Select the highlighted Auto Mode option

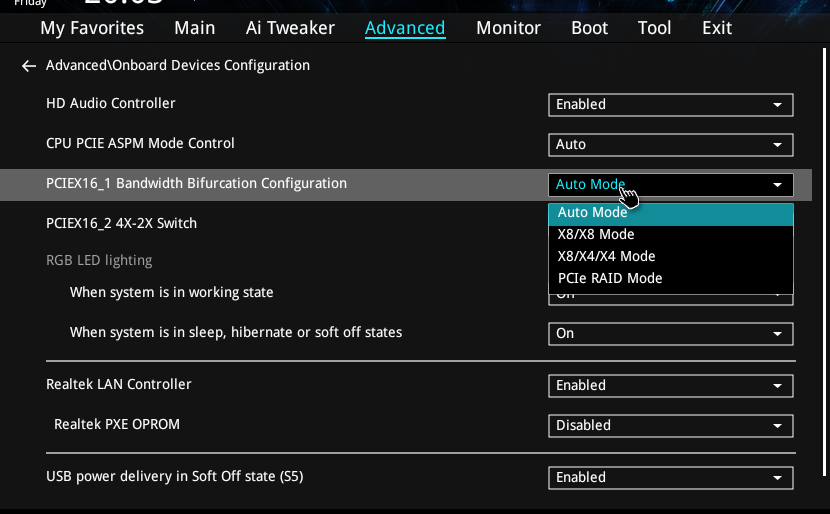pyautogui.click(x=593, y=212)
